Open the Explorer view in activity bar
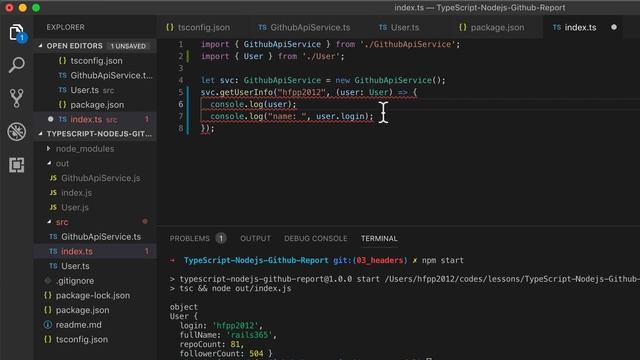 click(16, 33)
